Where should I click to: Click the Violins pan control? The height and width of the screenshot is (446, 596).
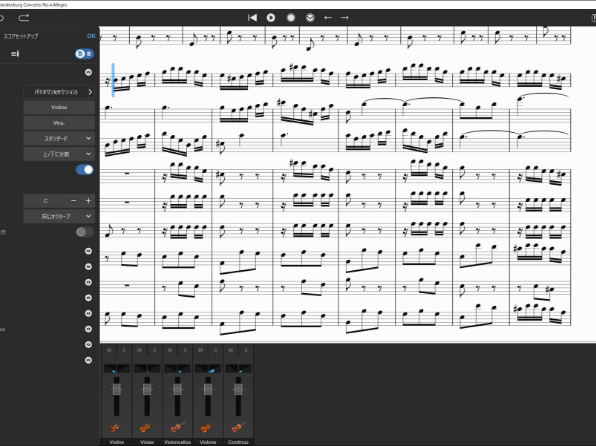117,368
